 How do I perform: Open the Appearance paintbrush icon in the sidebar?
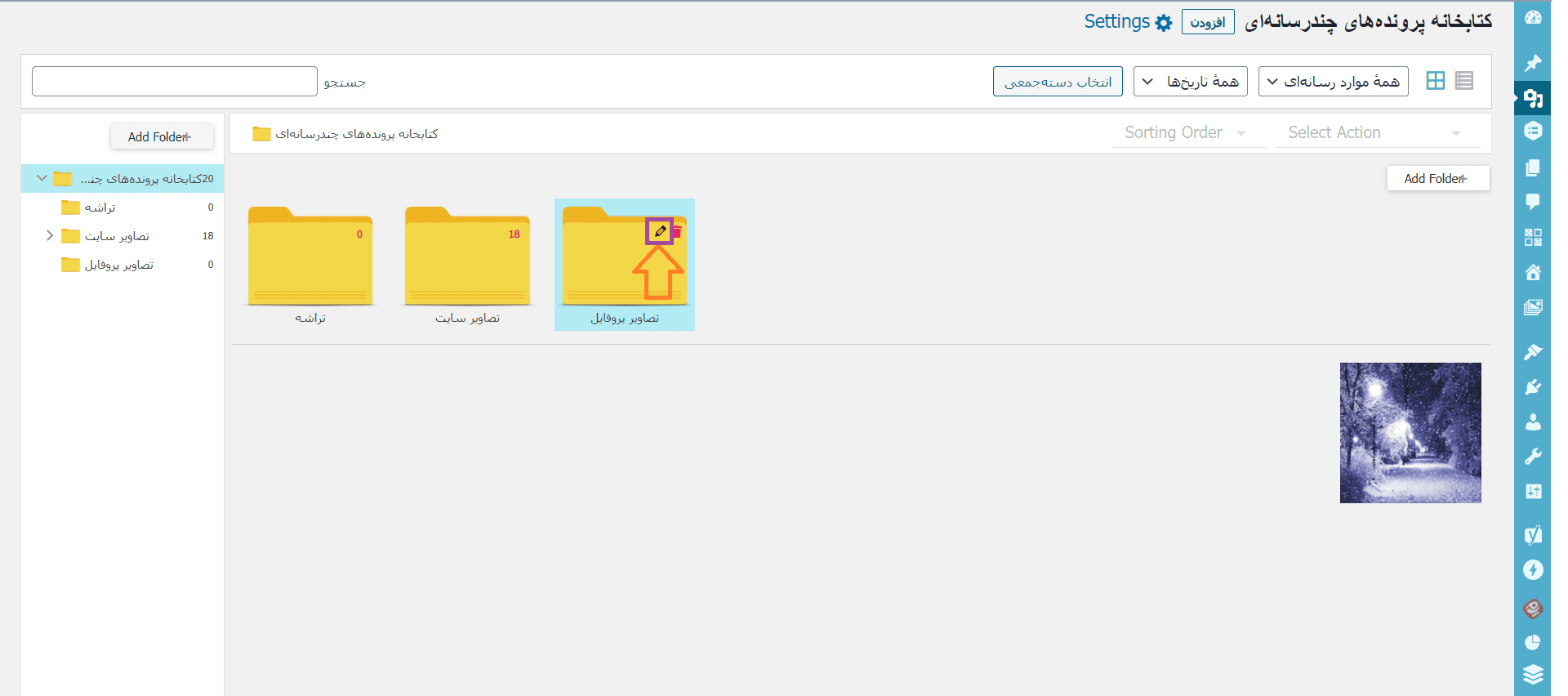coord(1533,351)
